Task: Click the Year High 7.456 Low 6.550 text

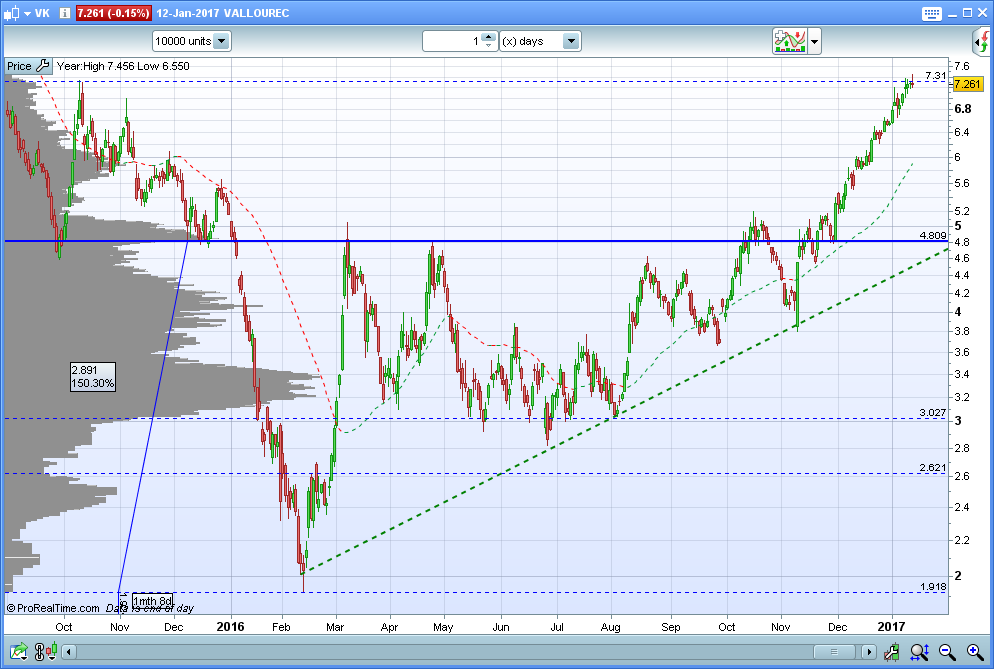Action: click(123, 66)
